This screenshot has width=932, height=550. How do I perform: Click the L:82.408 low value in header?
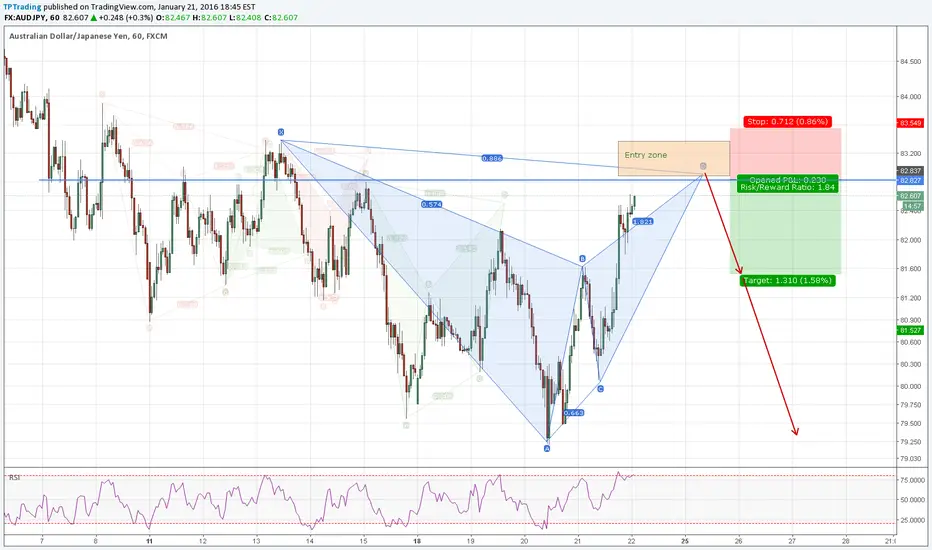point(247,18)
